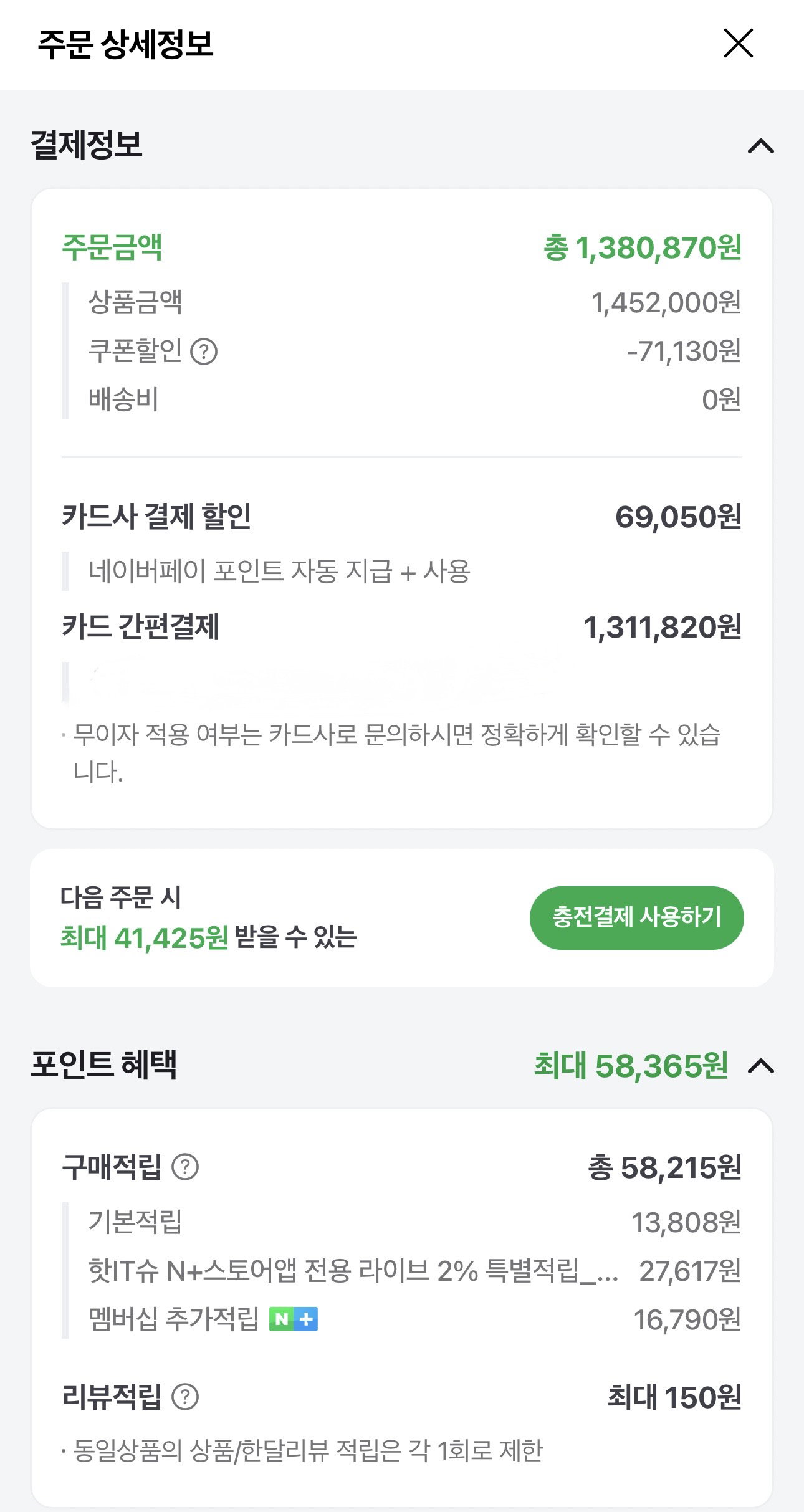Select the 카드사 결제 할인 row

[401, 517]
